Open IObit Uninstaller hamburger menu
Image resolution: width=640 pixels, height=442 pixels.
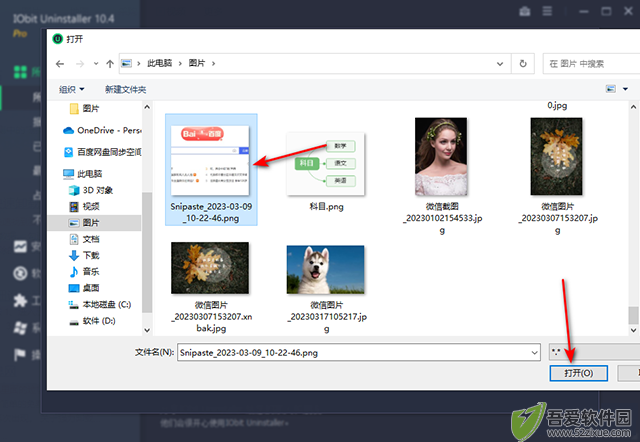tap(547, 11)
